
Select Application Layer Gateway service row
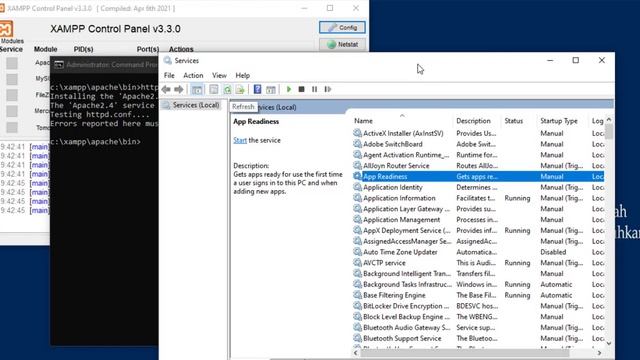pos(478,209)
